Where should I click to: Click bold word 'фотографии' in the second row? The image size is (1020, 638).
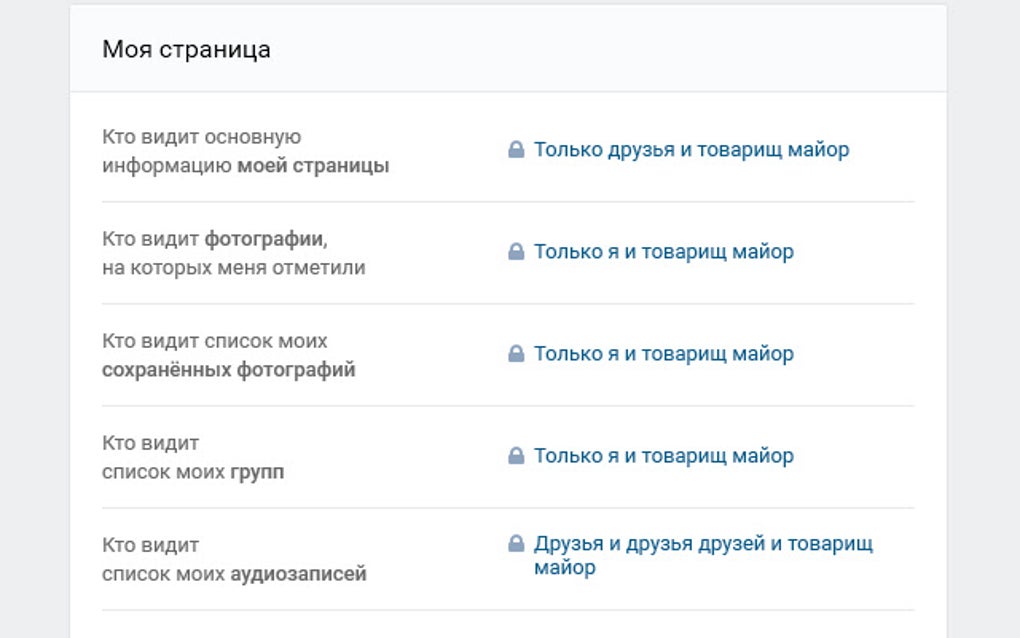tap(266, 238)
